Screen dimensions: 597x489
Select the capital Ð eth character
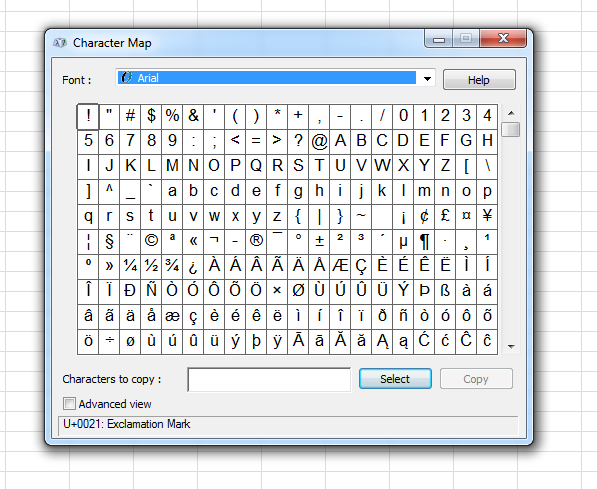point(130,291)
